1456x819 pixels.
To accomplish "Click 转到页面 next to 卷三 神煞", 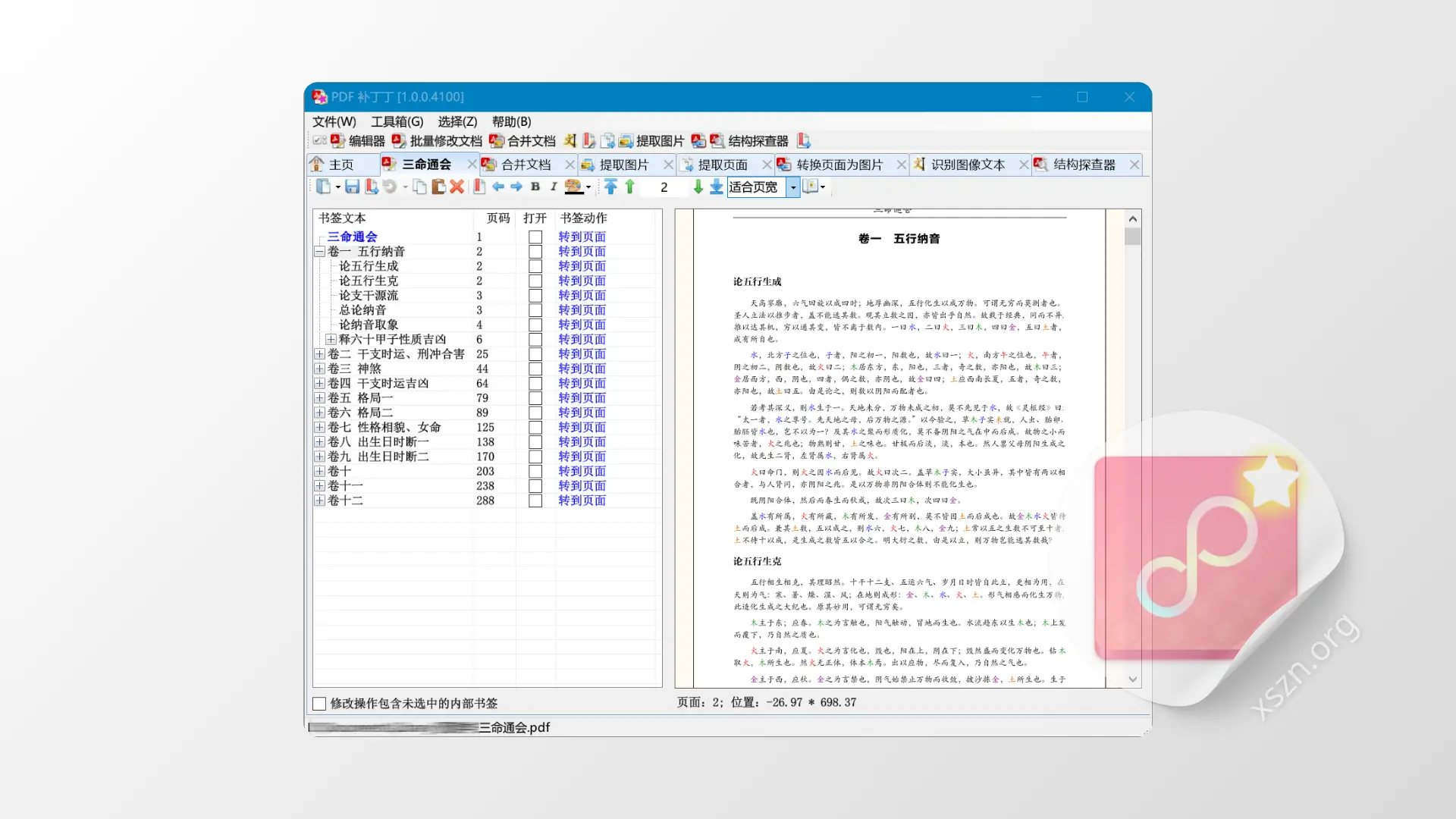I will click(x=582, y=369).
